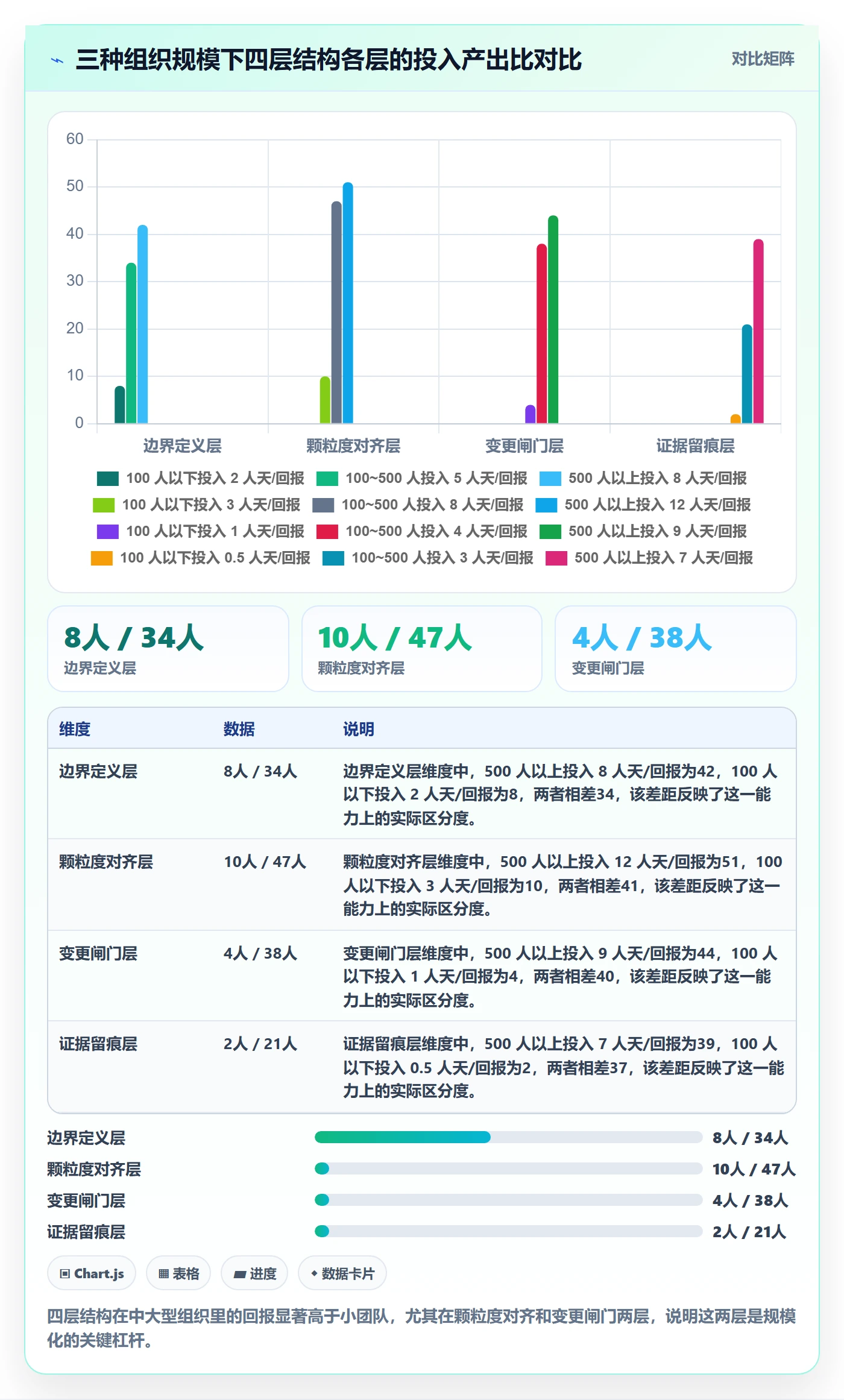Click the 进度 tag chip
This screenshot has width=844, height=1400.
point(254,1273)
